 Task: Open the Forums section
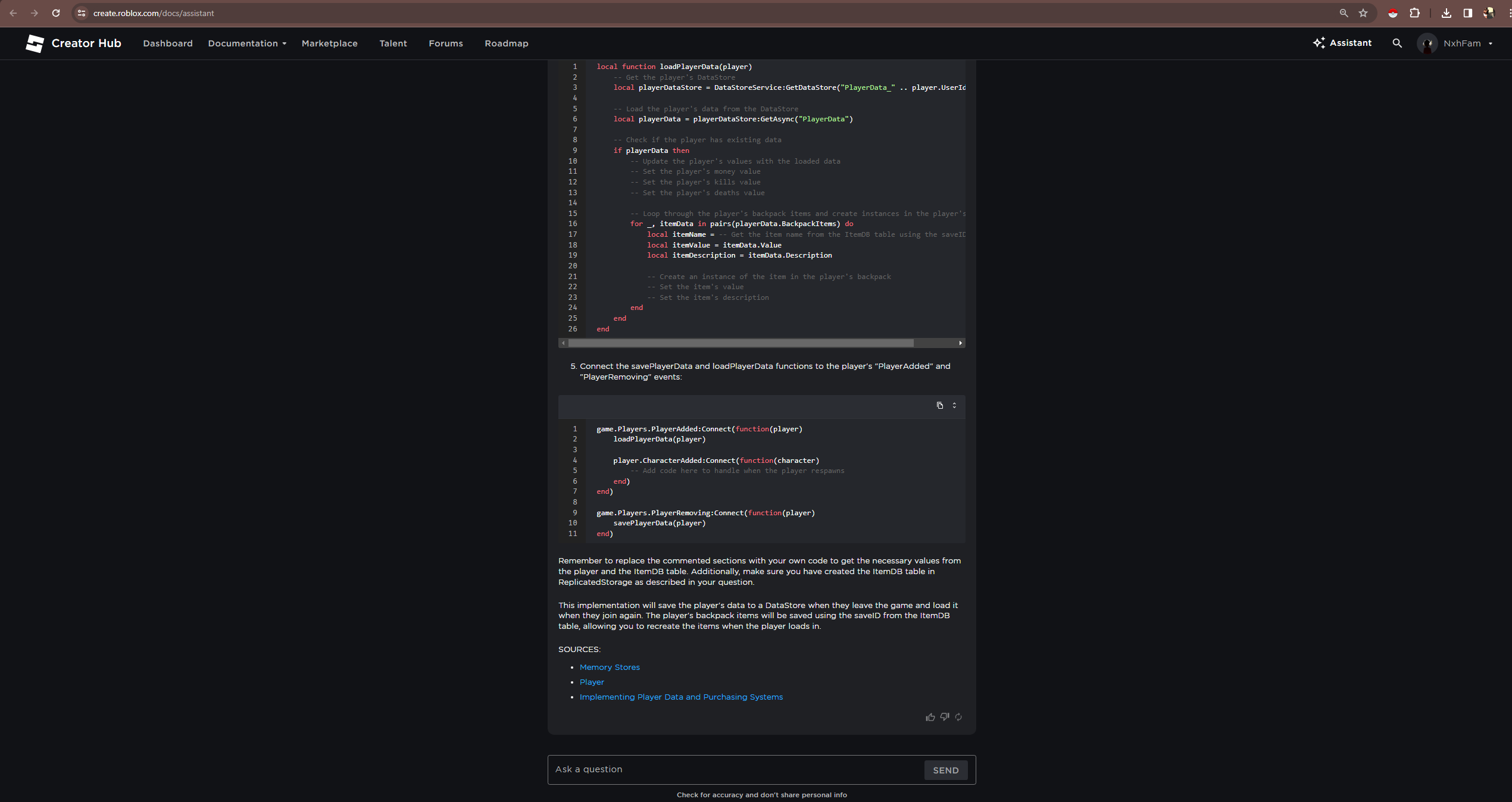coord(445,43)
